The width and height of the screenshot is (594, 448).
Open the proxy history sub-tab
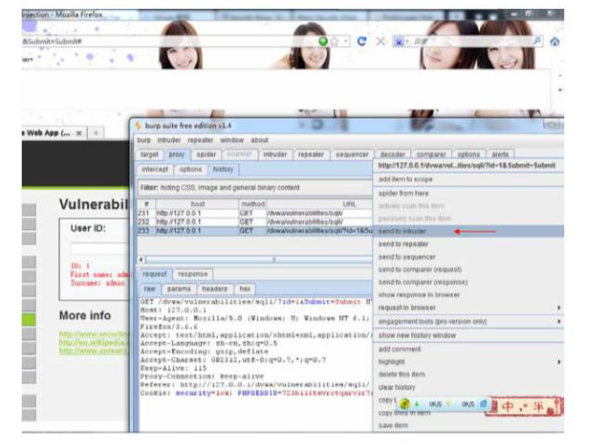click(223, 169)
